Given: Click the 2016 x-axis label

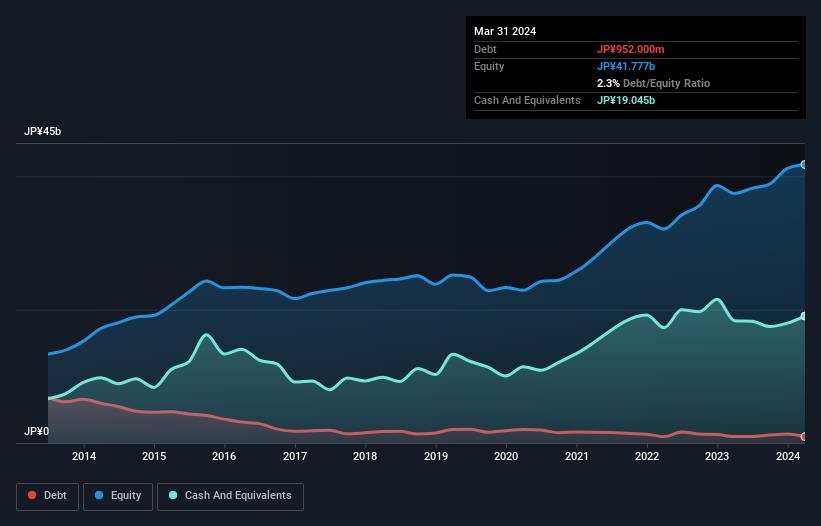Looking at the screenshot, I should coord(224,456).
